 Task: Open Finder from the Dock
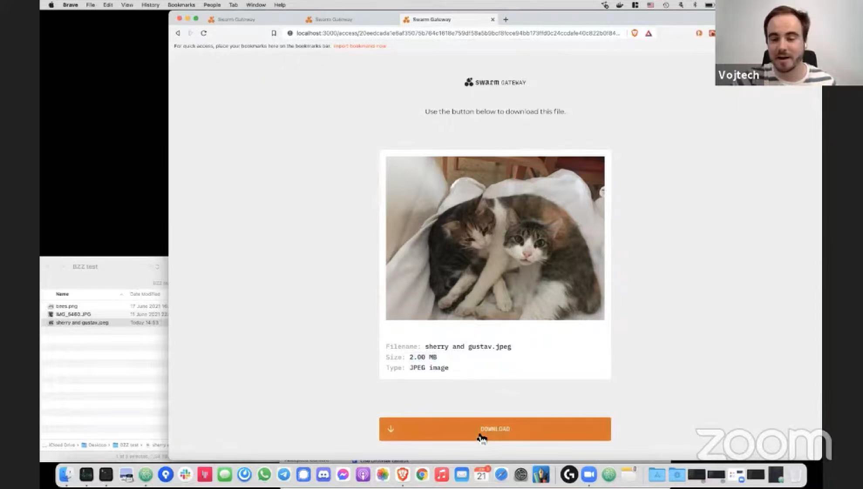(66, 474)
